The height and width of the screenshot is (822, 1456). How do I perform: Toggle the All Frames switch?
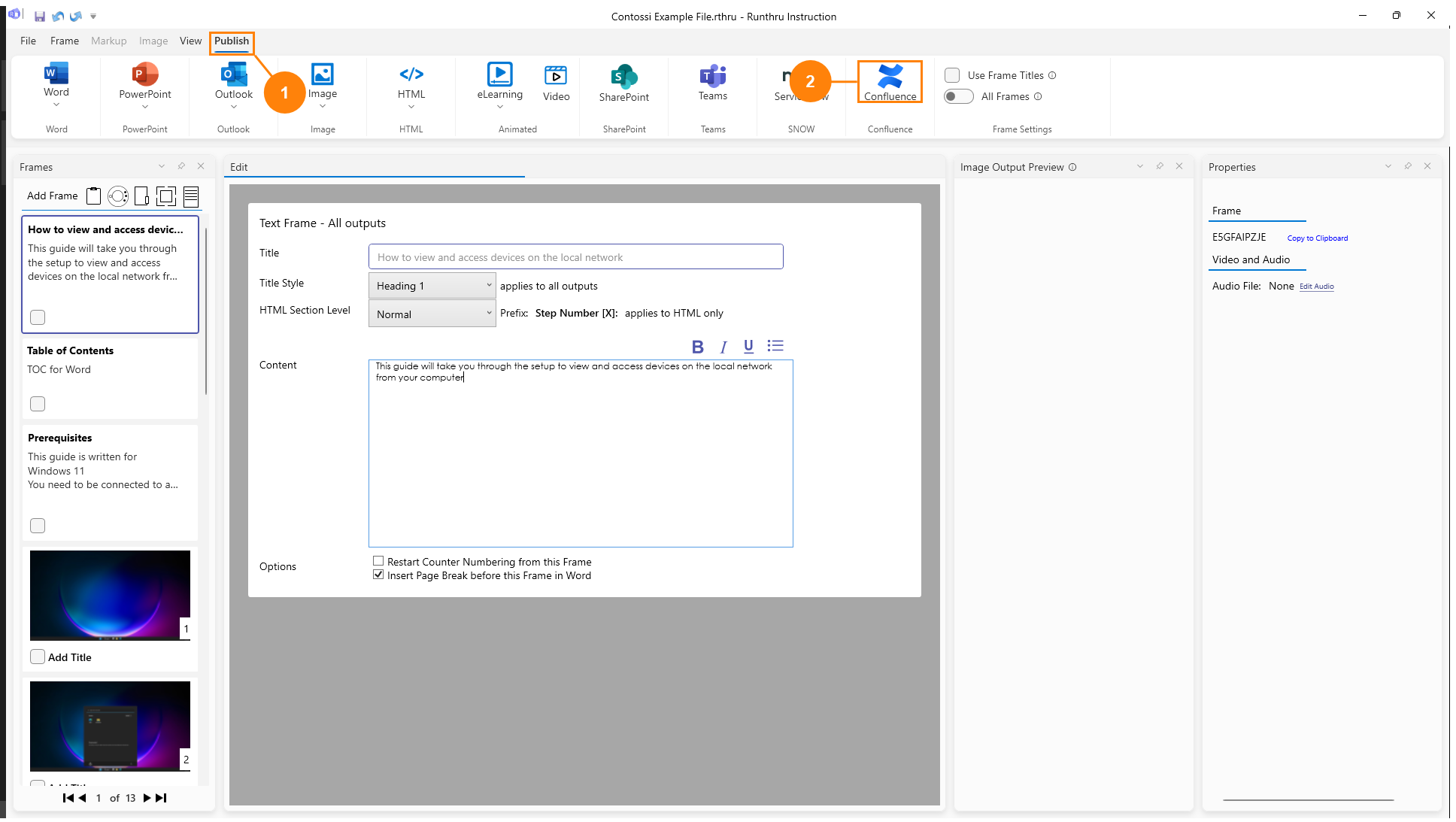(958, 96)
